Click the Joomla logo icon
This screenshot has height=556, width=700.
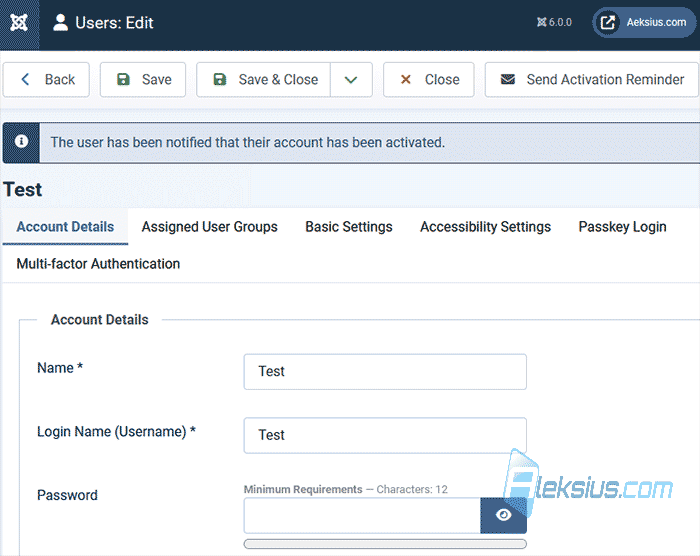pyautogui.click(x=19, y=23)
